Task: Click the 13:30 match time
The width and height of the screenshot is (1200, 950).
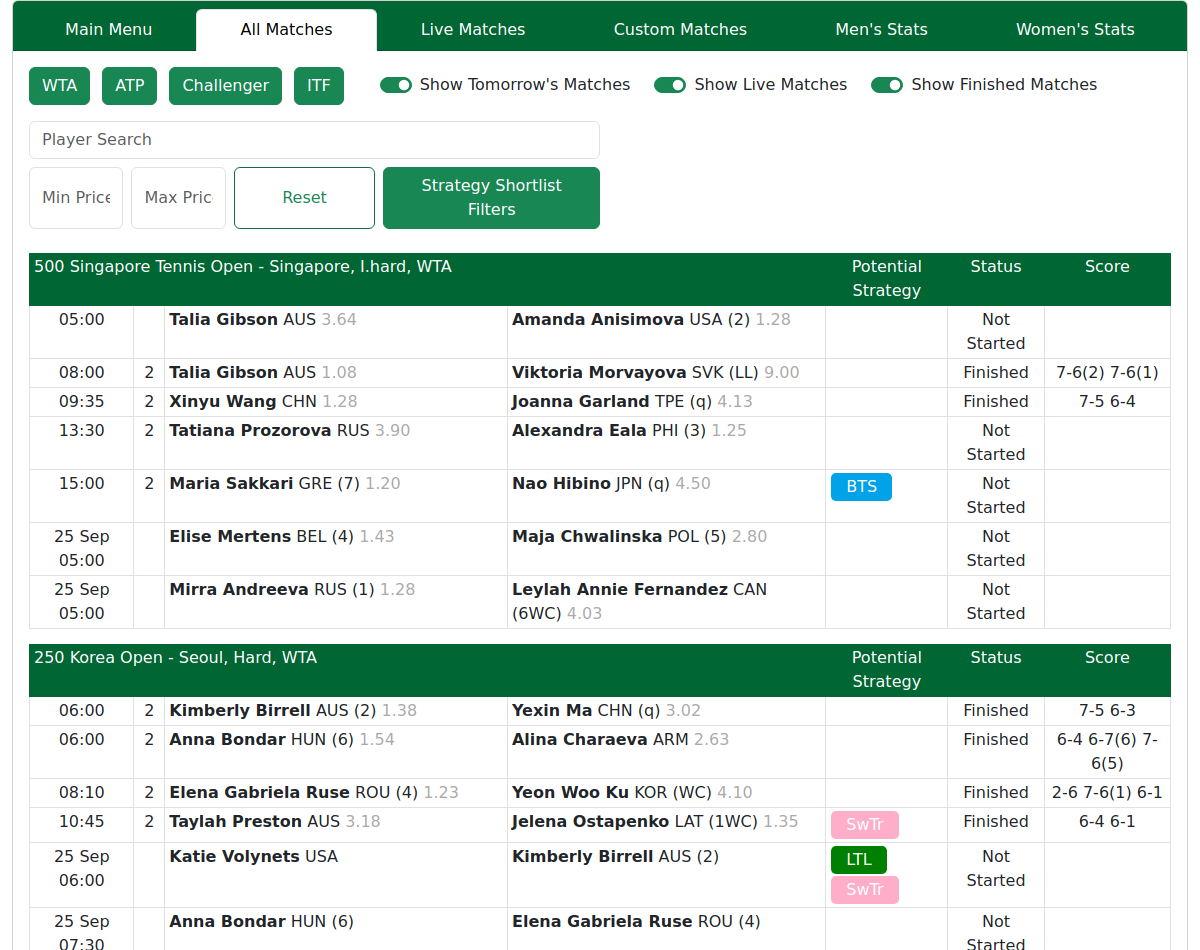Action: click(x=81, y=431)
